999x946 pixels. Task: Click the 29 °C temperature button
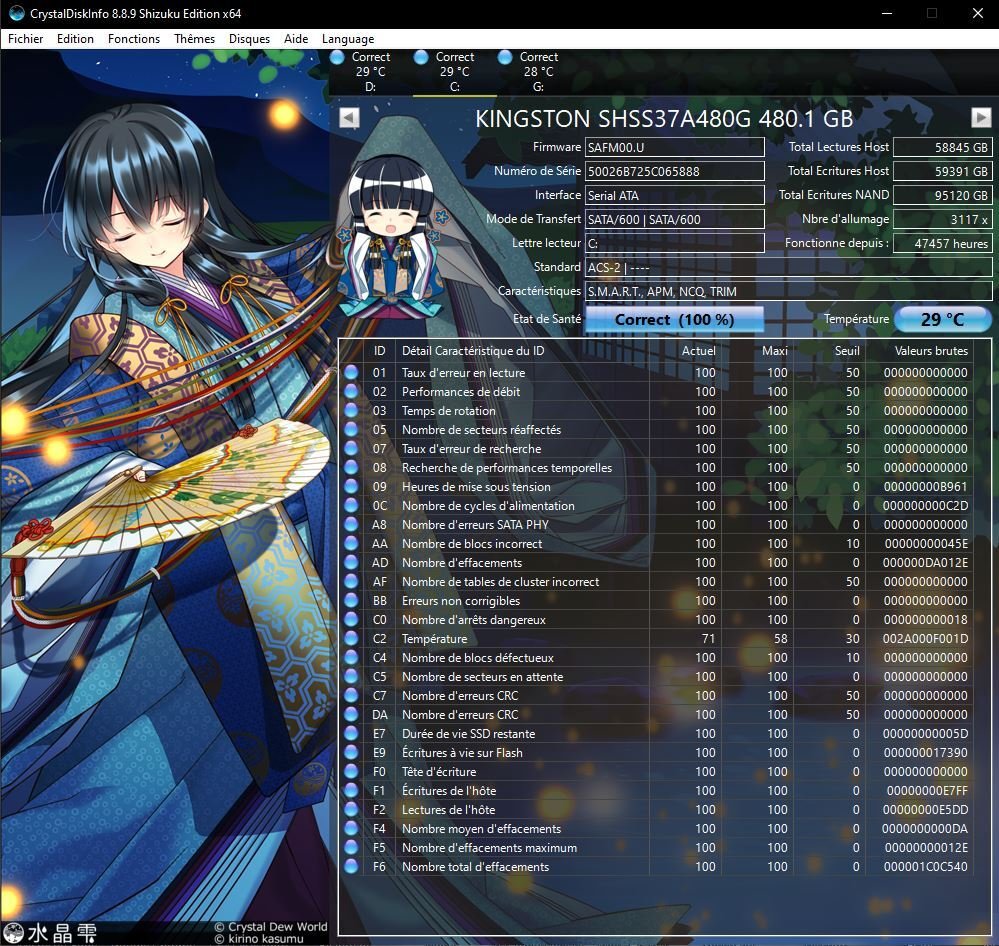click(943, 319)
